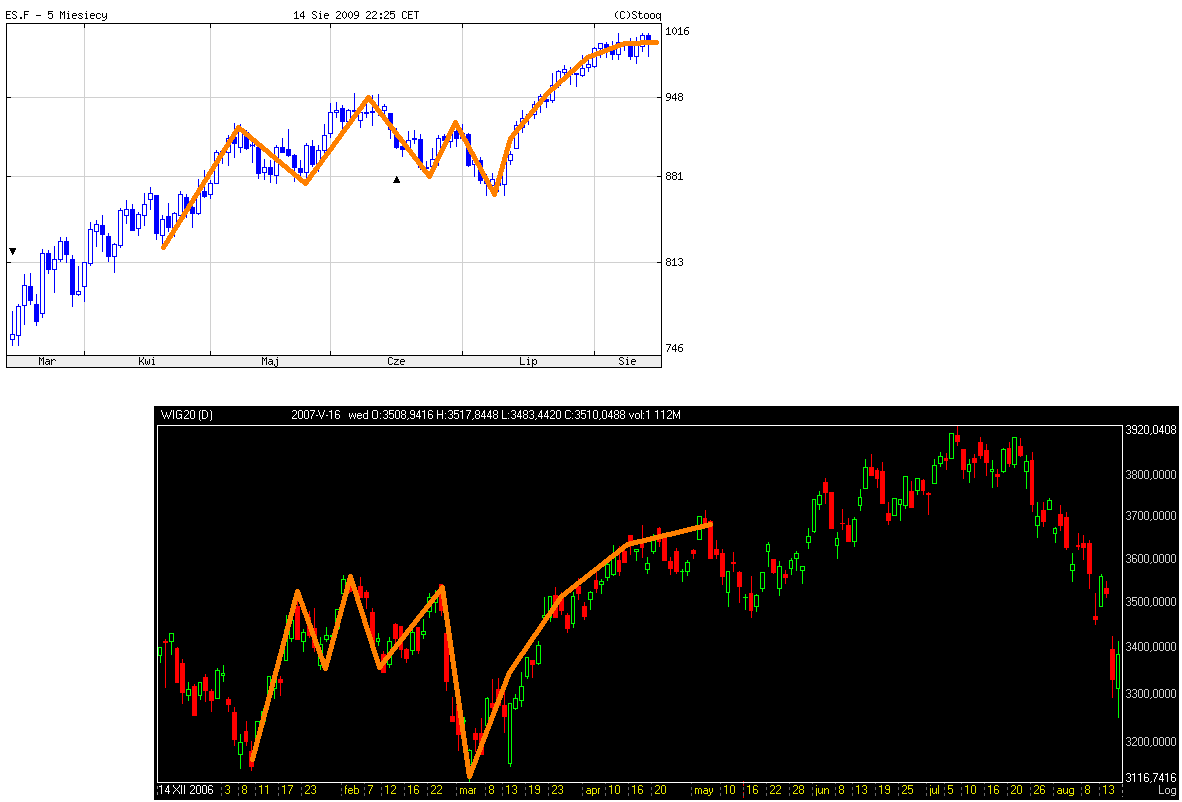The height and width of the screenshot is (802, 1182).
Task: Select the Sie month label
Action: [x=627, y=361]
